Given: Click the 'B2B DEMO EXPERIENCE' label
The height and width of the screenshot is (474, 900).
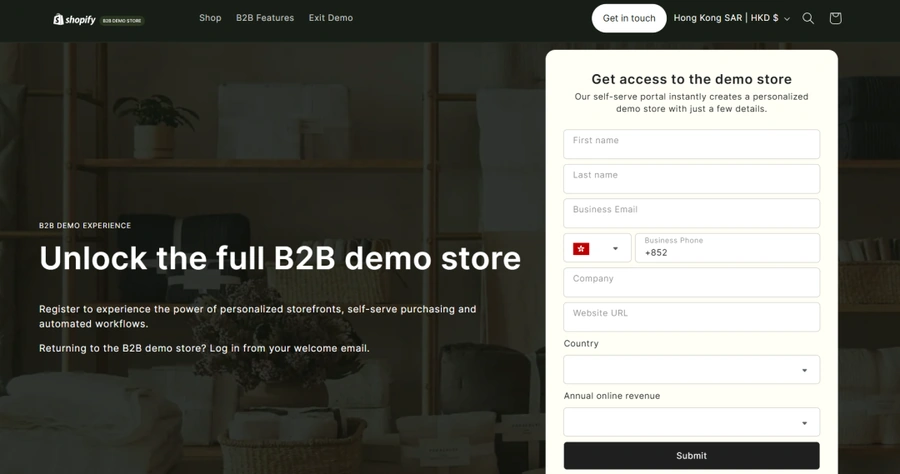Looking at the screenshot, I should coord(85,226).
